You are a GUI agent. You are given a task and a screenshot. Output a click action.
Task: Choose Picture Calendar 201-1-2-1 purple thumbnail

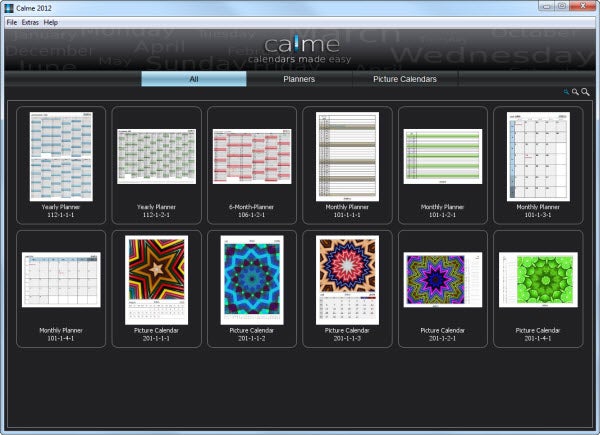click(x=443, y=280)
